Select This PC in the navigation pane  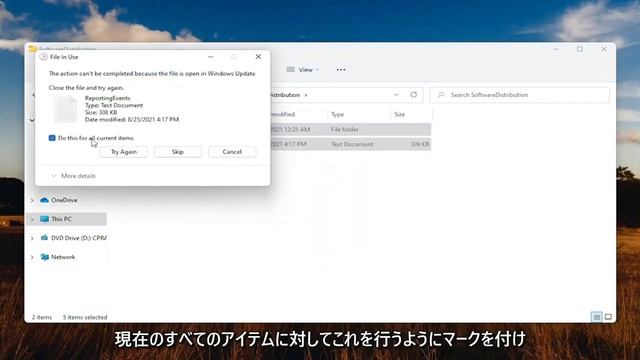click(61, 219)
